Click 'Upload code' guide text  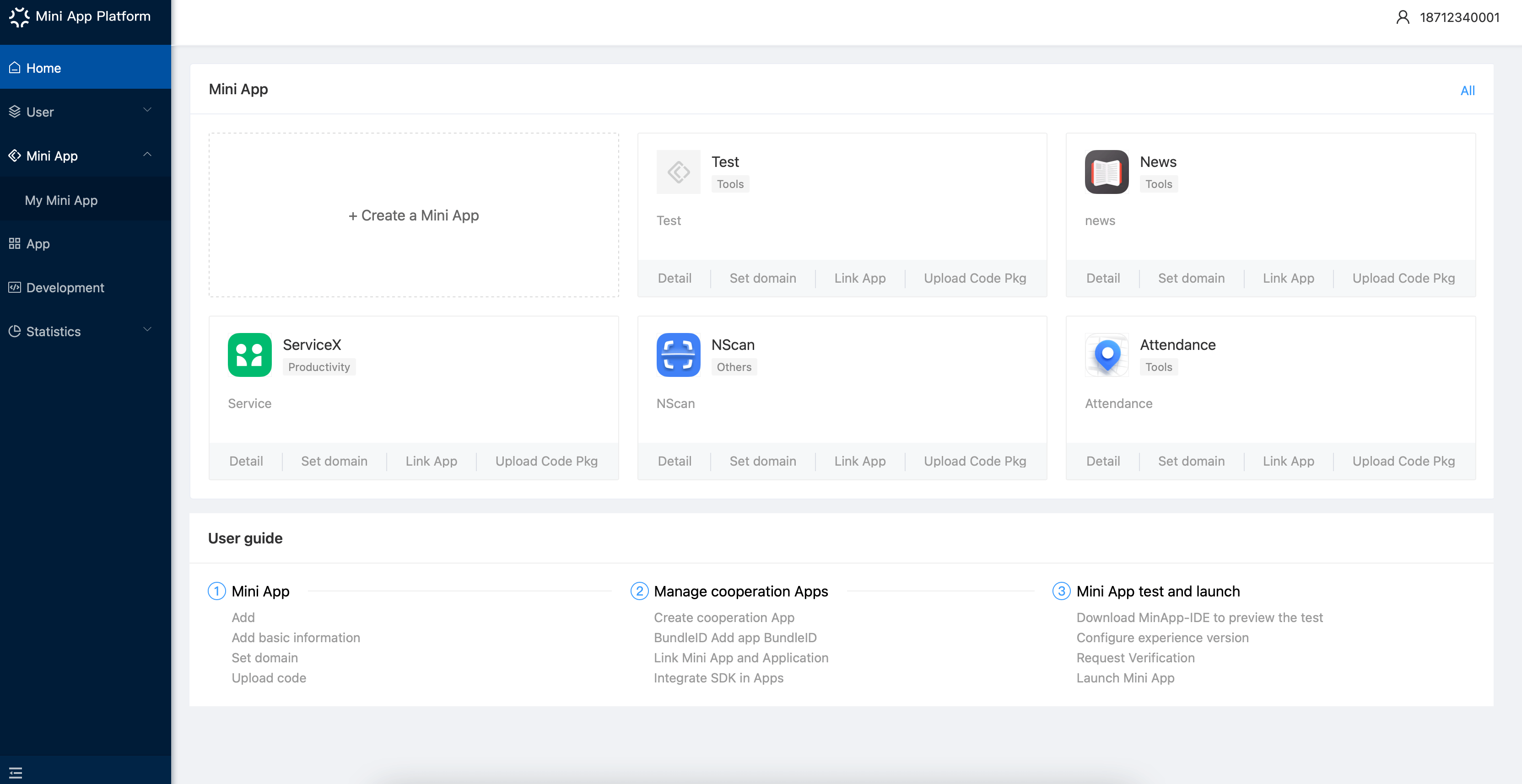click(269, 678)
